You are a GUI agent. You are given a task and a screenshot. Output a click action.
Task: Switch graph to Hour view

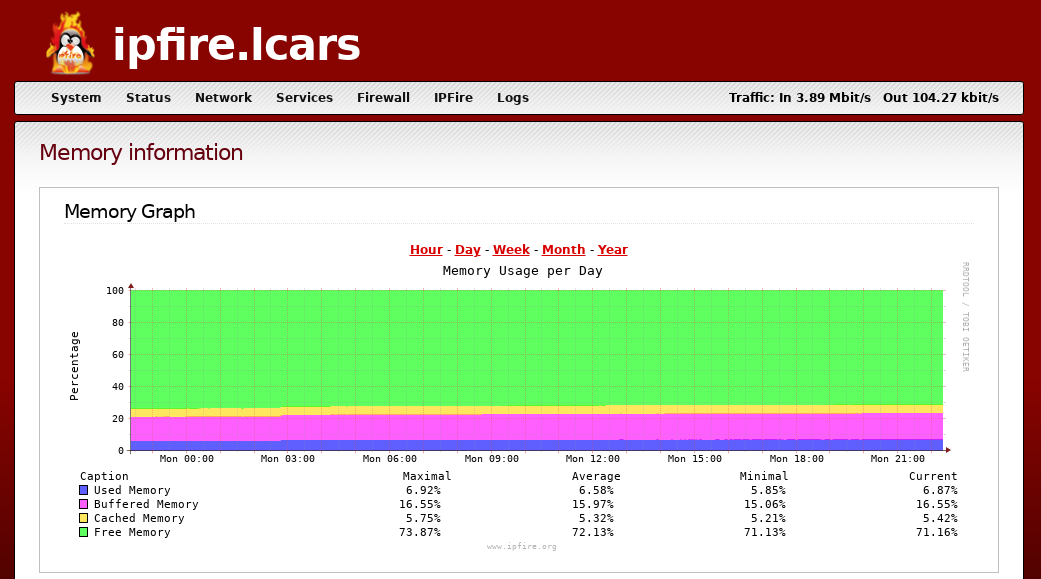point(426,250)
